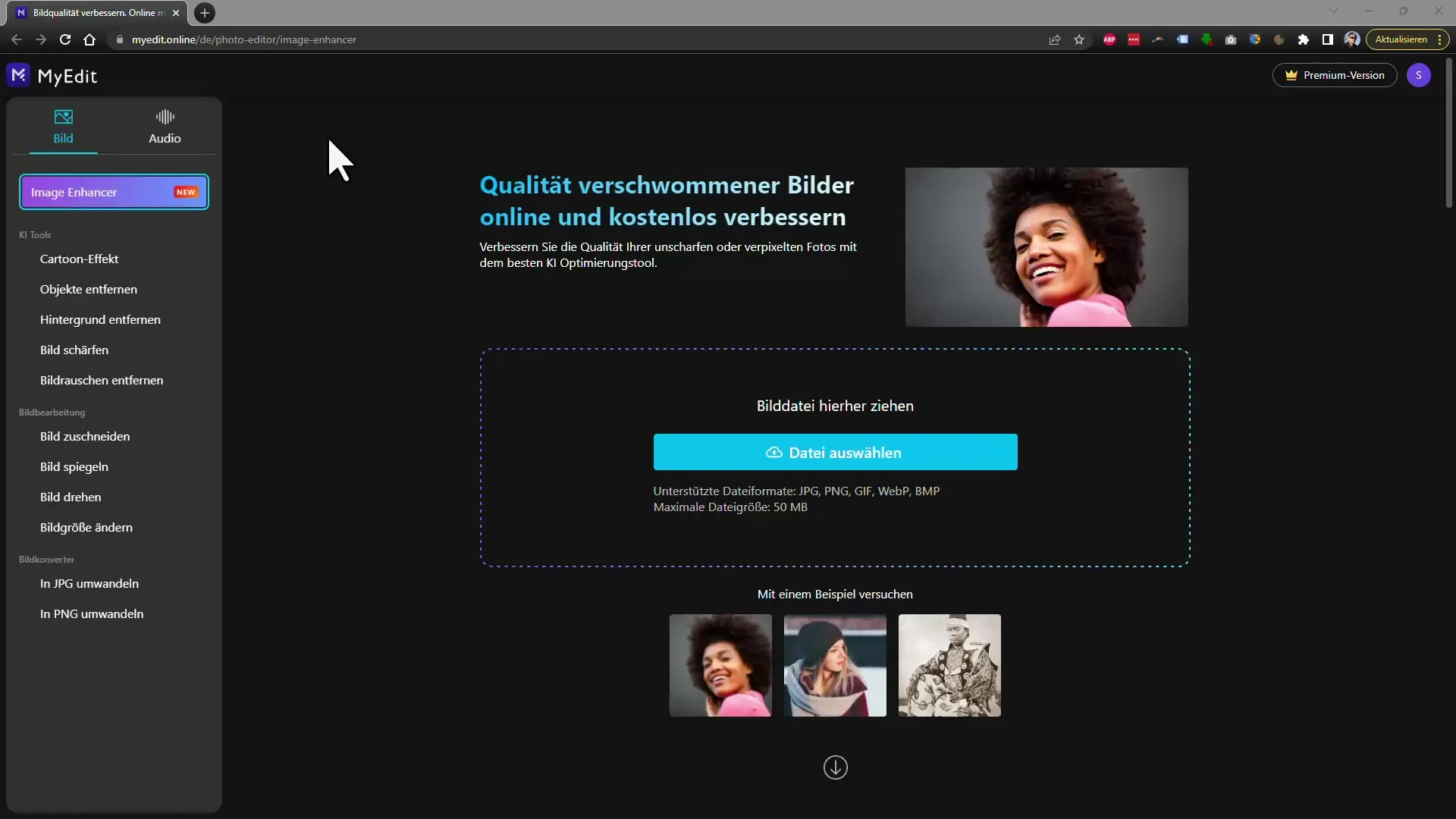Select the Hintergrund entfernen tool
Screen dimensions: 1456x819
[100, 319]
